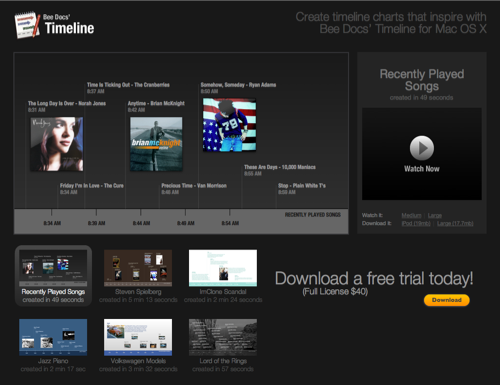The height and width of the screenshot is (385, 500).
Task: Click the 'created in 2 min 24 seconds' caption
Action: [223, 300]
